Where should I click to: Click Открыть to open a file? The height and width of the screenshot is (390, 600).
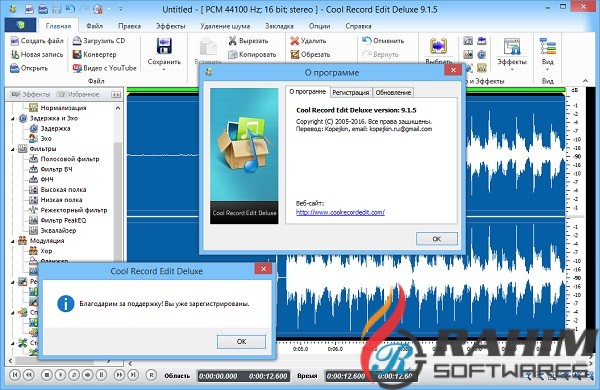[29, 68]
